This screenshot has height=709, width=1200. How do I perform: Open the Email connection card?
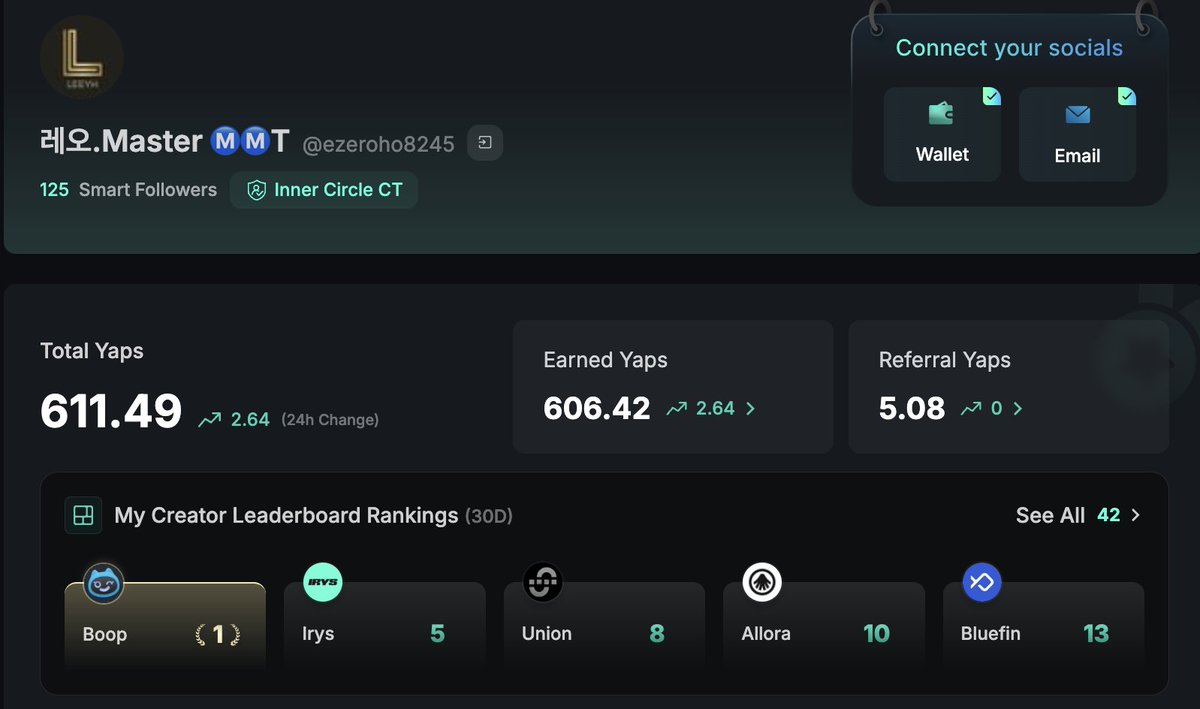[1077, 134]
